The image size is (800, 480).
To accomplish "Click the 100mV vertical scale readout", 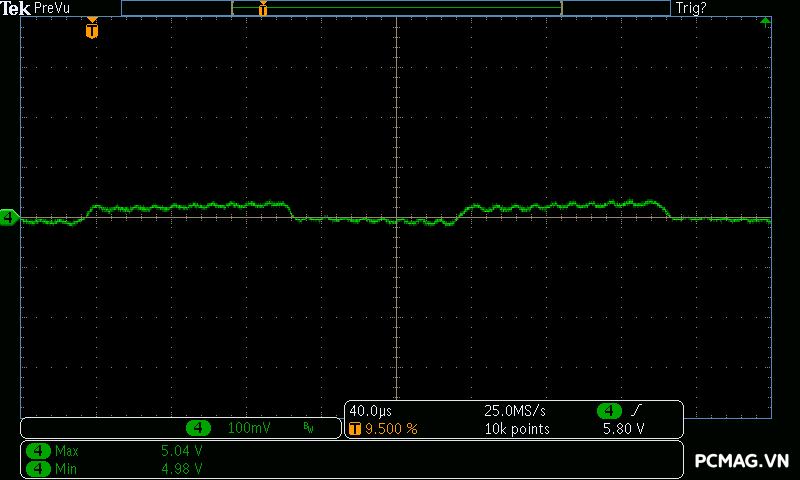I will (249, 428).
